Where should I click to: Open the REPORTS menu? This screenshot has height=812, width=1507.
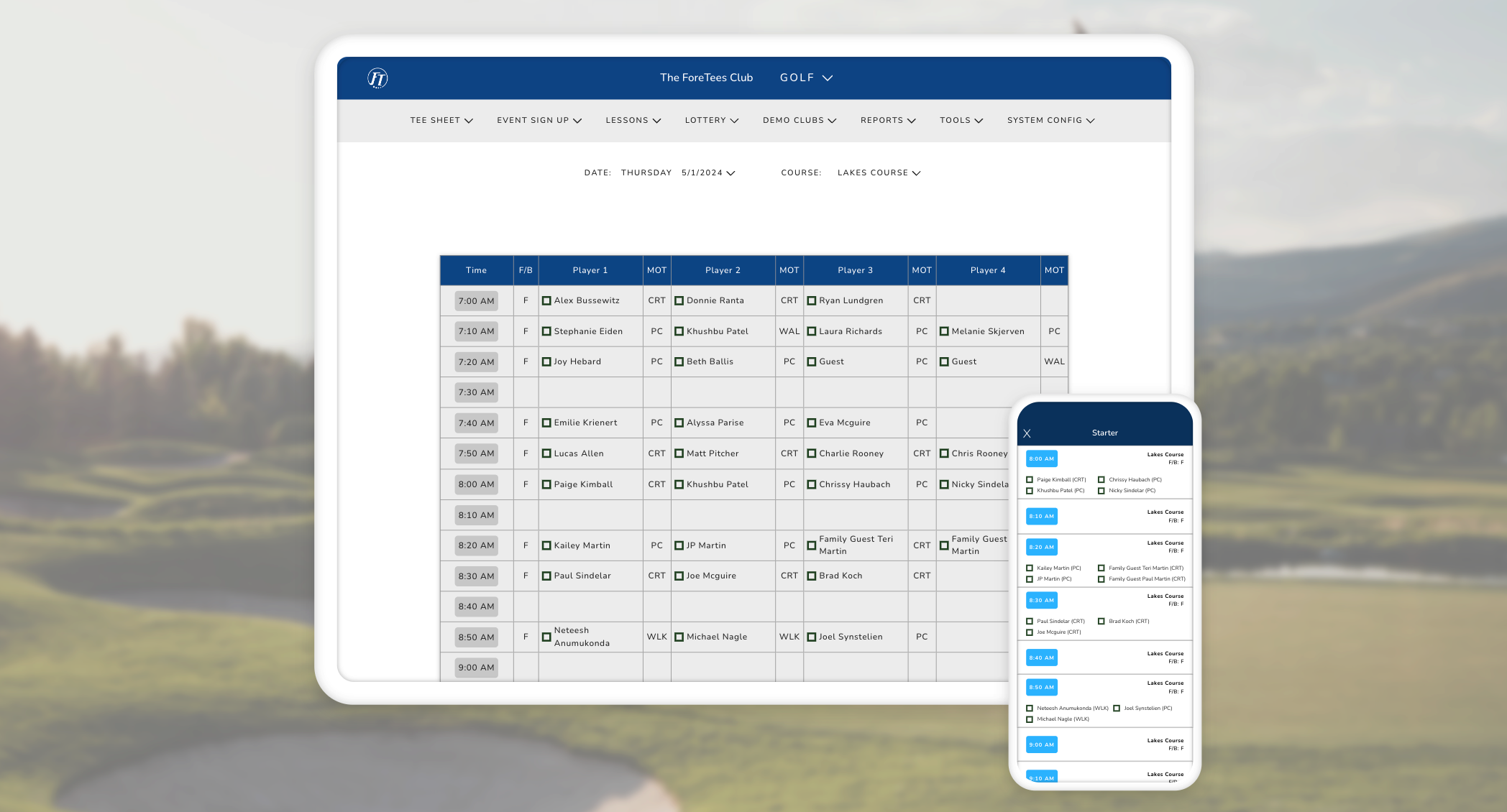[x=887, y=121]
